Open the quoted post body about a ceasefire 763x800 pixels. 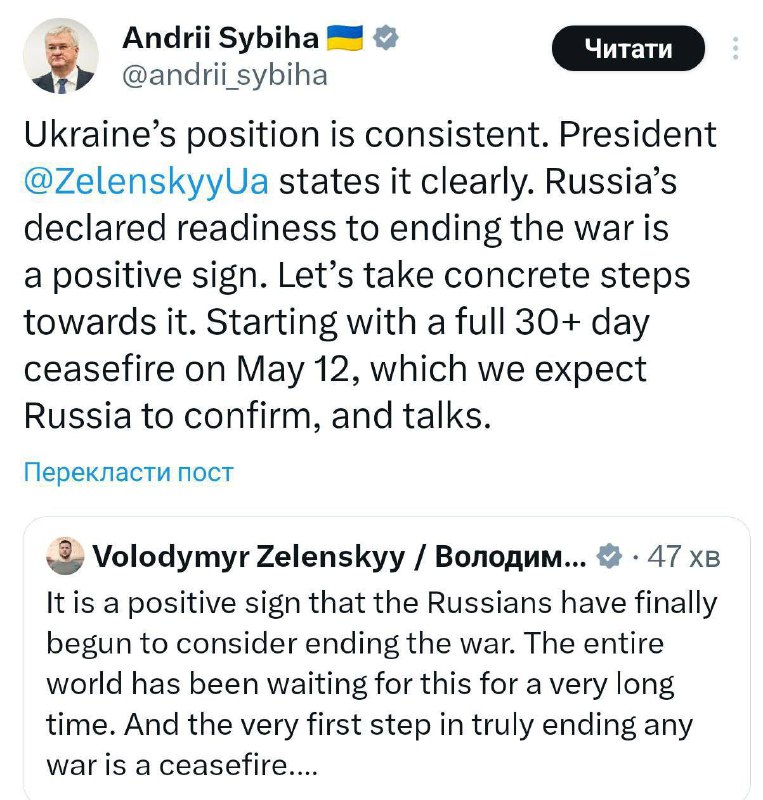382,684
